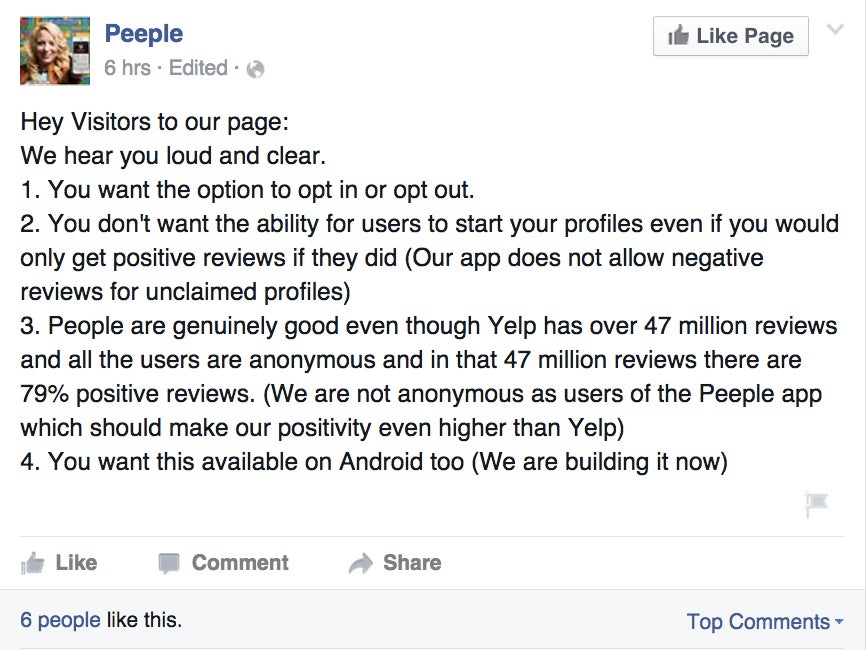Screen dimensions: 866x650
Task: Show the 6 people who like this
Action: tap(60, 620)
